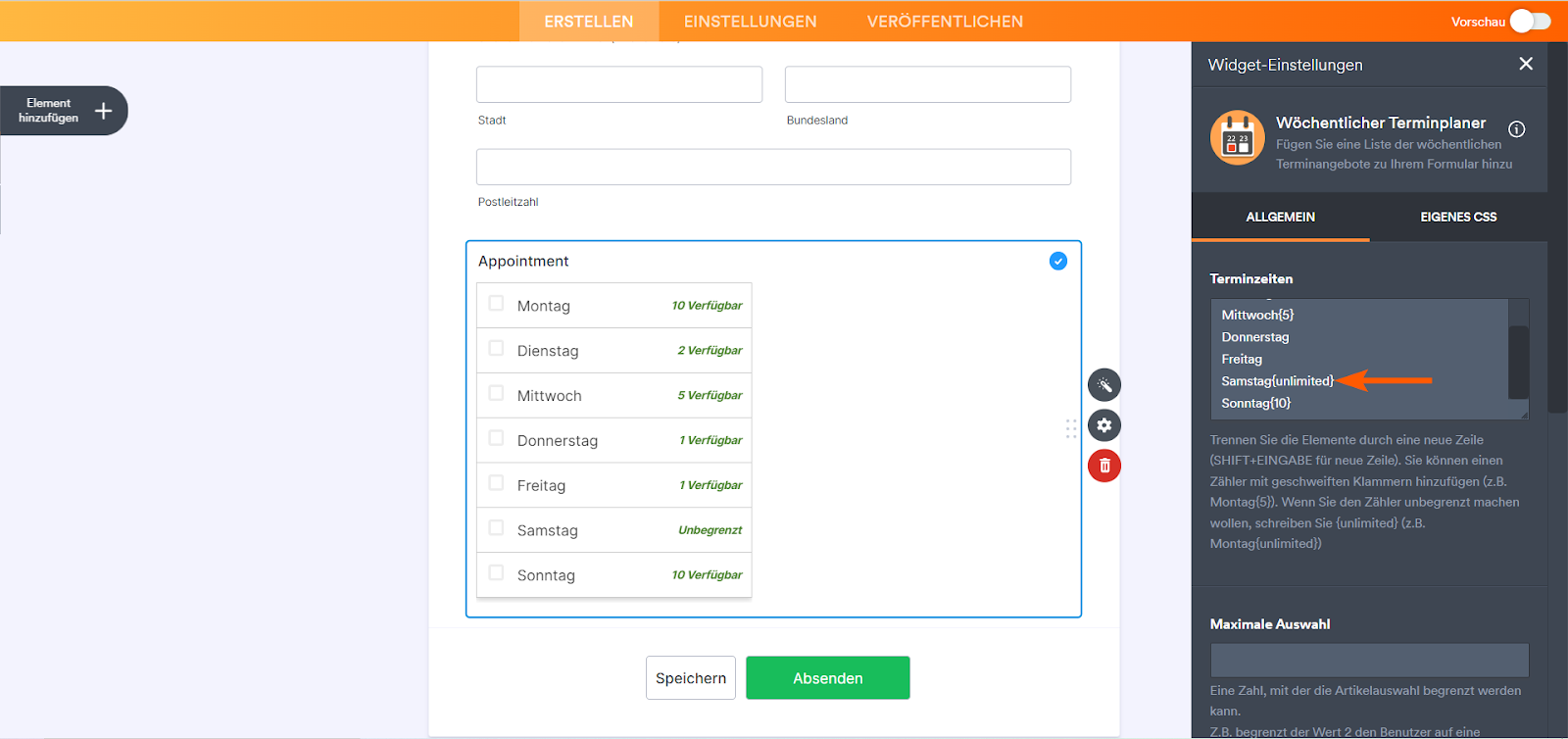This screenshot has height=739, width=1568.
Task: Switch to the EIGENES CSS tab
Action: (x=1458, y=217)
